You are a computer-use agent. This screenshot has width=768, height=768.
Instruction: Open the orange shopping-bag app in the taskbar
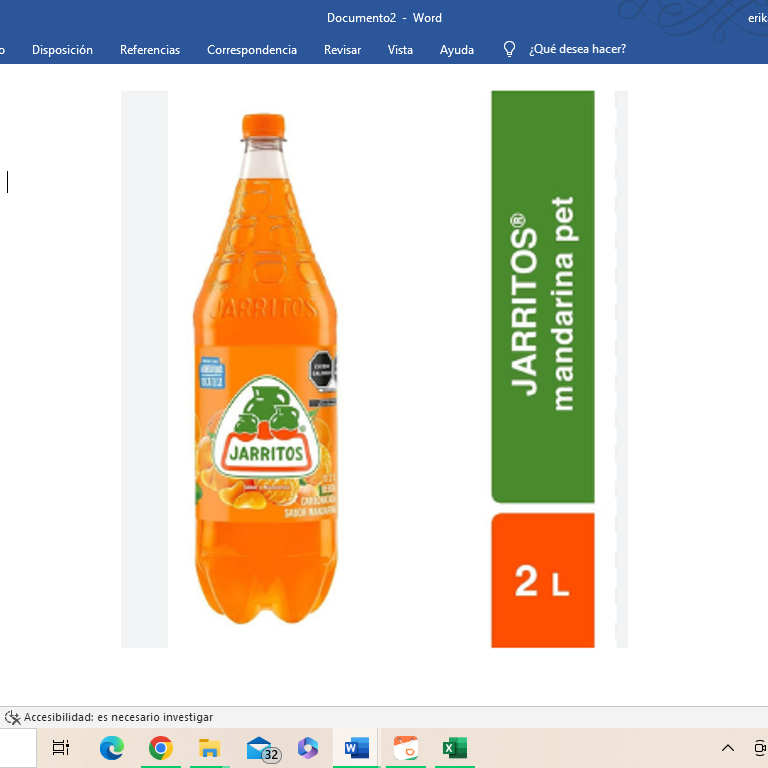(x=406, y=748)
